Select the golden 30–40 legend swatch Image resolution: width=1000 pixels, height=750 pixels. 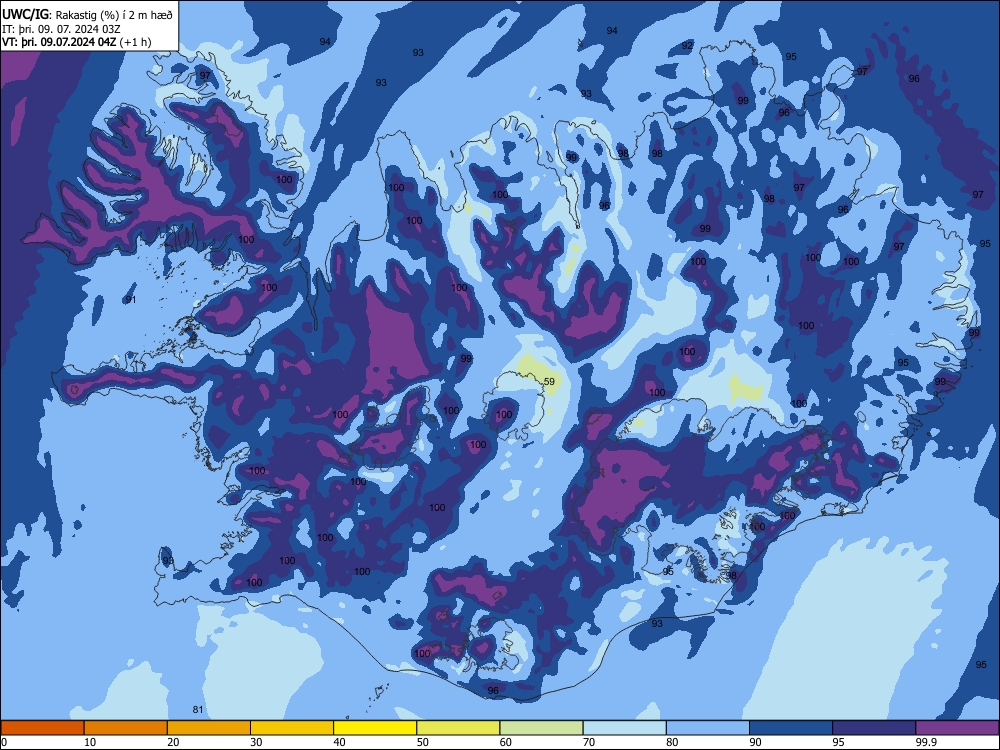coord(292,728)
